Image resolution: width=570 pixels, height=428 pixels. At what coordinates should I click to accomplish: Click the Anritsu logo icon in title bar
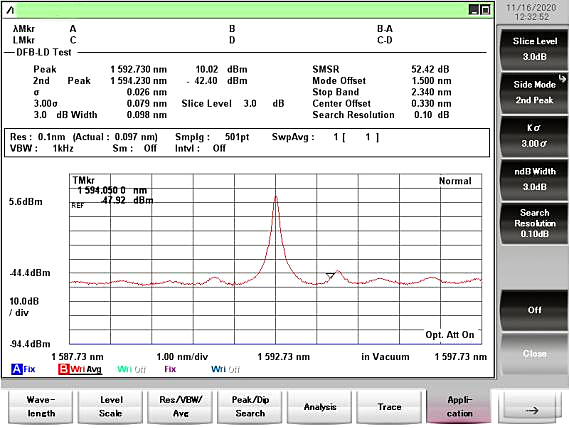click(x=10, y=10)
